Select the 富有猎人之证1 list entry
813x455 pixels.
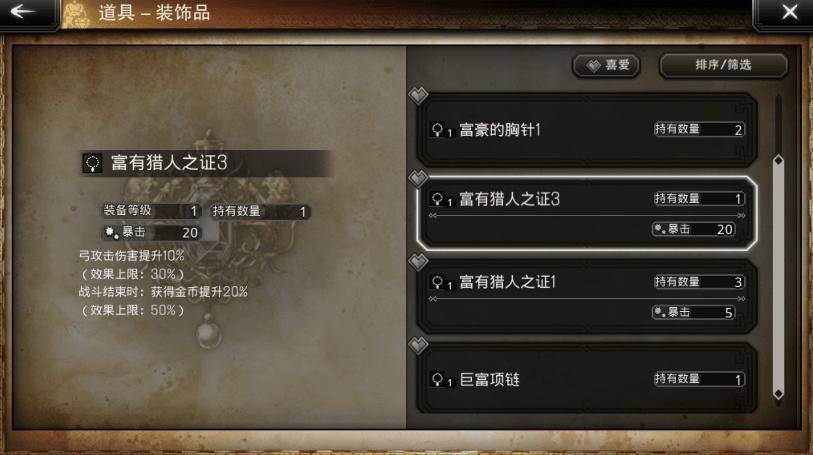coord(587,296)
